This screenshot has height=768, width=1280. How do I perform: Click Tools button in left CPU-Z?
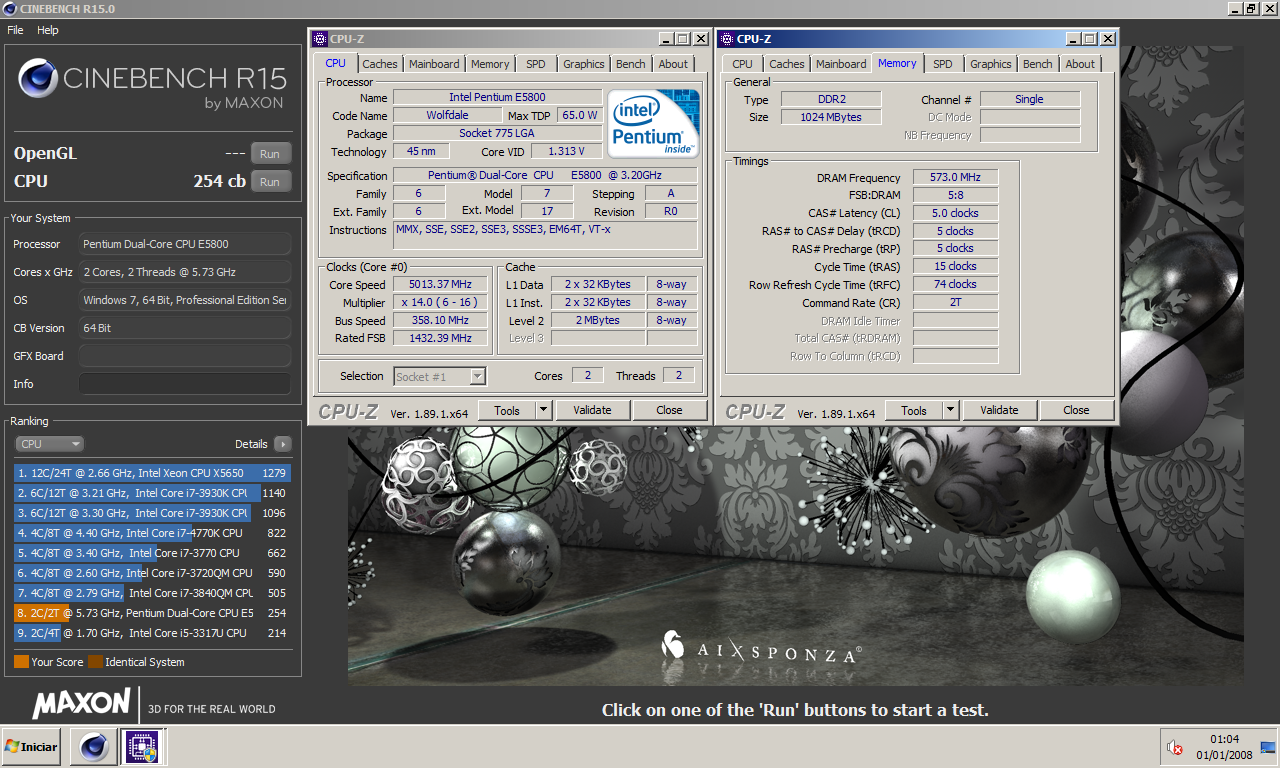507,410
